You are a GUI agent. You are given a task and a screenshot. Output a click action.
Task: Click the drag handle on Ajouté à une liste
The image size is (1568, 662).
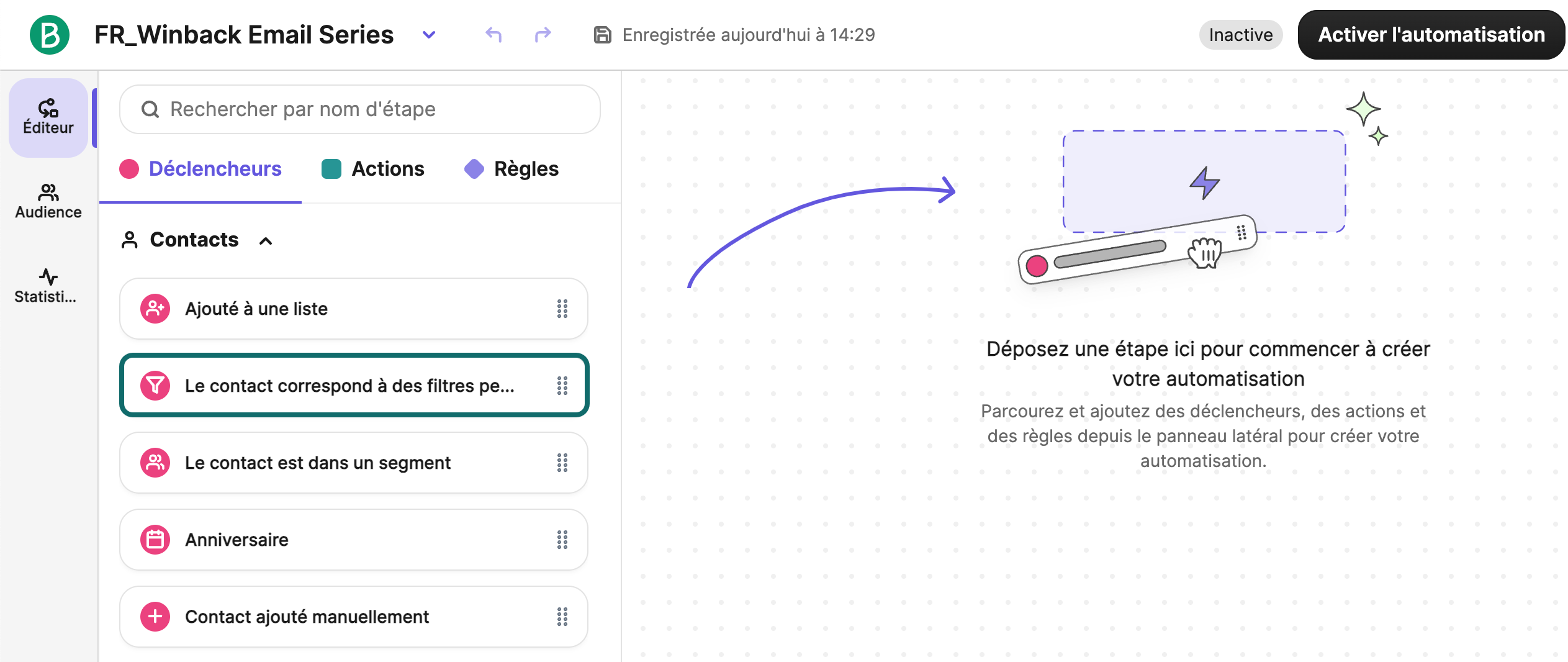coord(562,309)
